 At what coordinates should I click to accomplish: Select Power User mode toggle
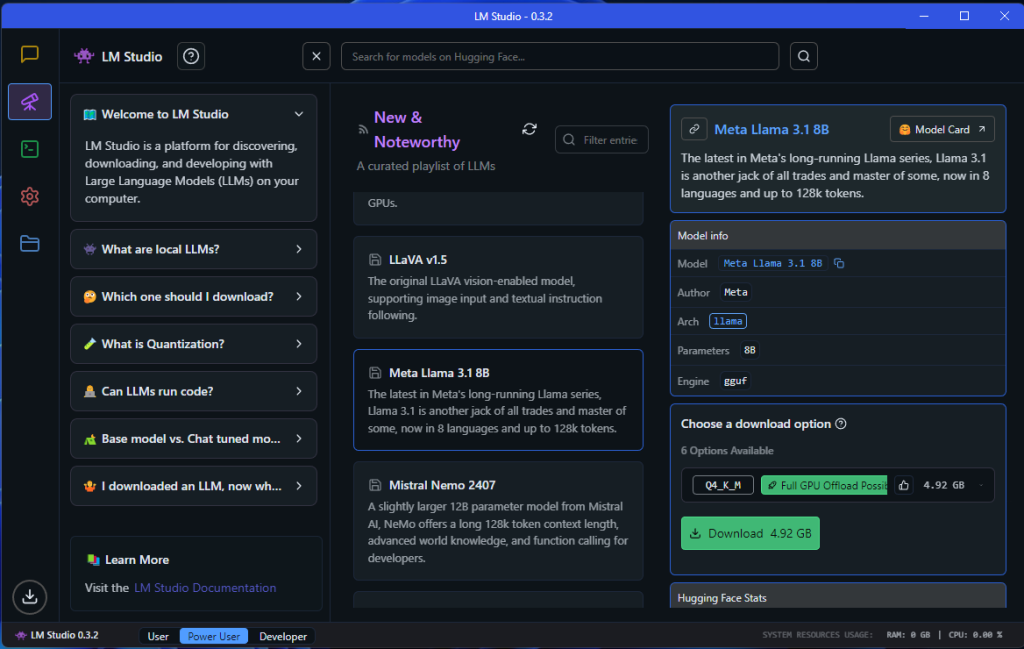[x=213, y=635]
